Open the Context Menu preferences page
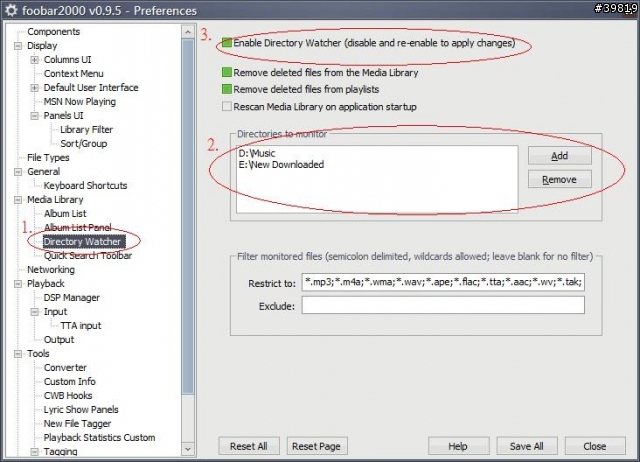This screenshot has width=640, height=462. [x=73, y=73]
